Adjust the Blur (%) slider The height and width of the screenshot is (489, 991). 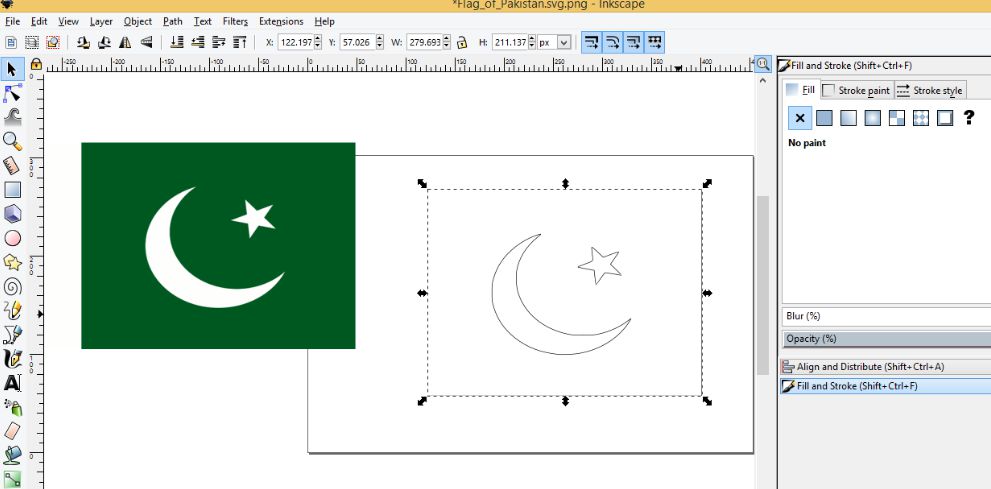click(x=887, y=316)
